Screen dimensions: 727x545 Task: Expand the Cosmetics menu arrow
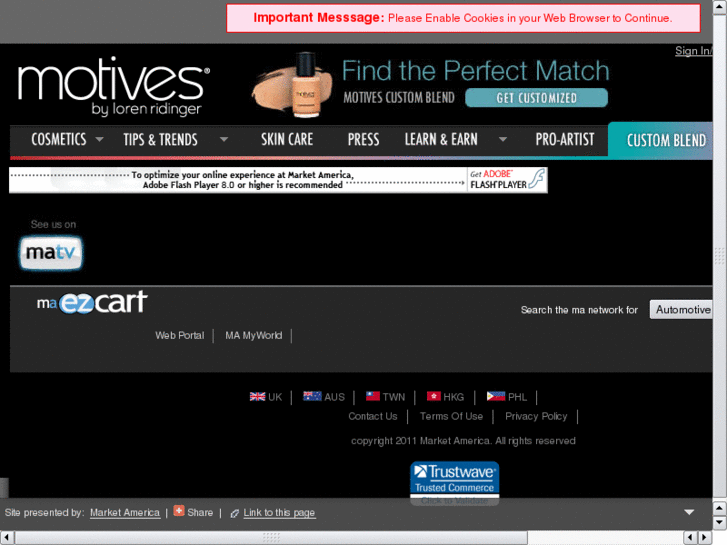(99, 139)
